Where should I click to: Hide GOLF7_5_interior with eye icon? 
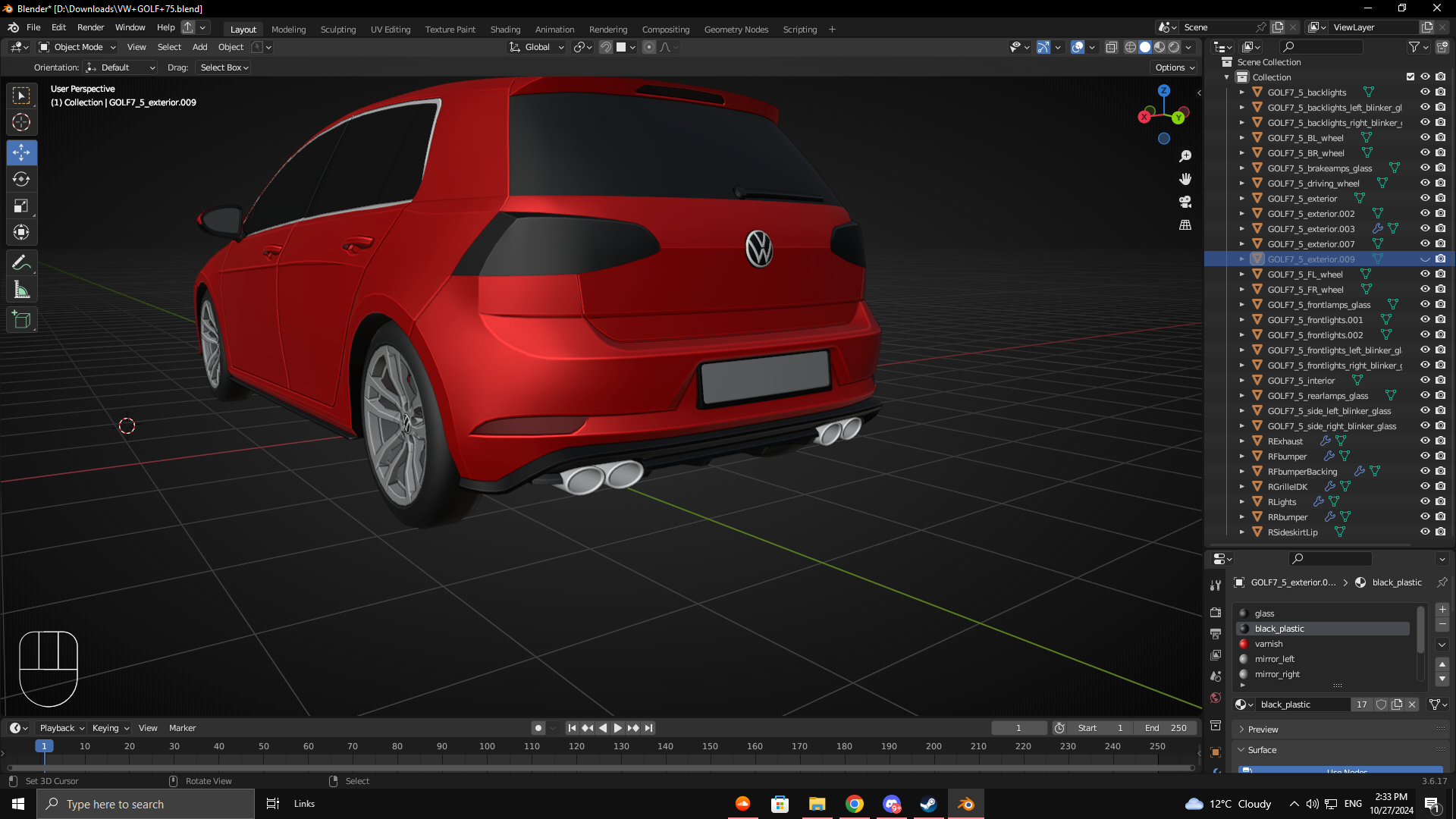coord(1425,380)
